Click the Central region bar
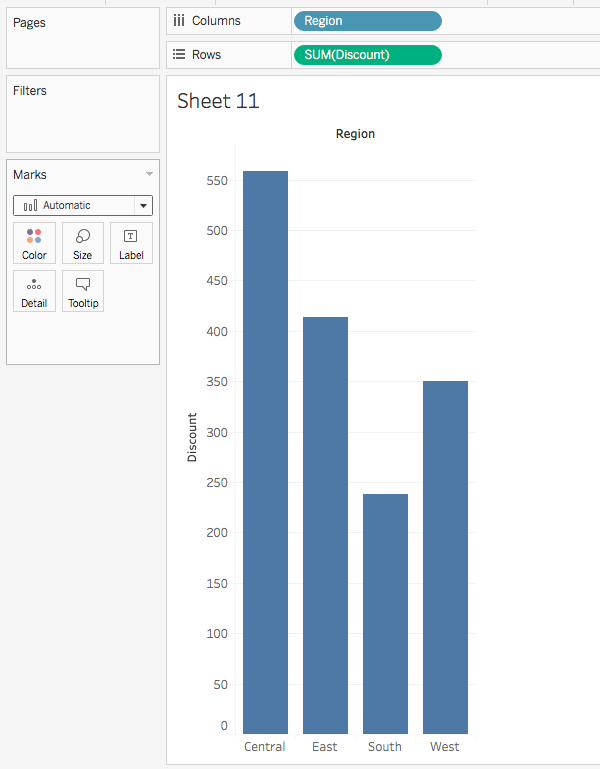 pos(265,452)
